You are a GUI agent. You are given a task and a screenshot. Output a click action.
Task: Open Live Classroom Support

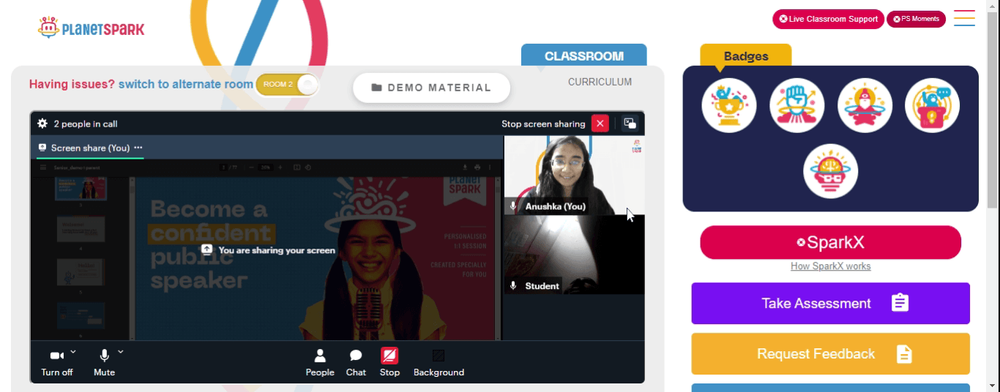pyautogui.click(x=828, y=19)
